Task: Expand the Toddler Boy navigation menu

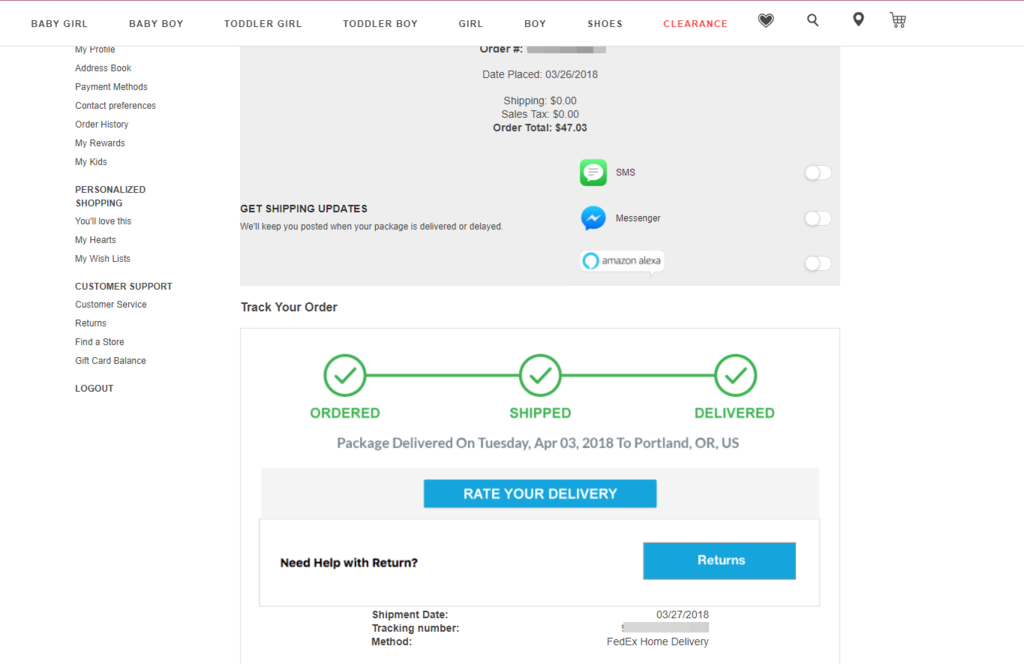Action: [x=380, y=23]
